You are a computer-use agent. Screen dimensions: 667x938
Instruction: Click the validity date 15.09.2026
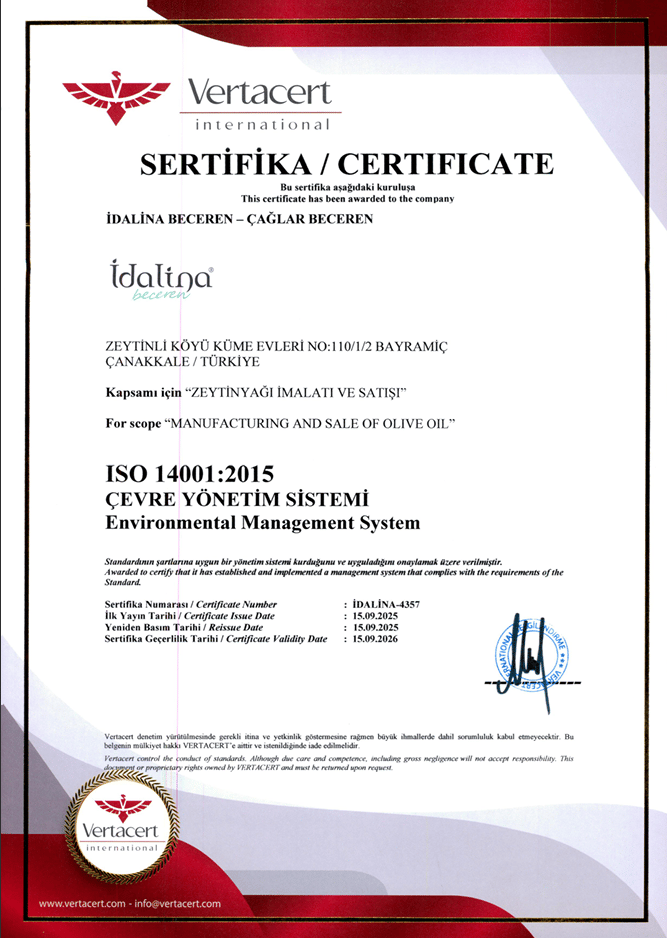pos(375,639)
